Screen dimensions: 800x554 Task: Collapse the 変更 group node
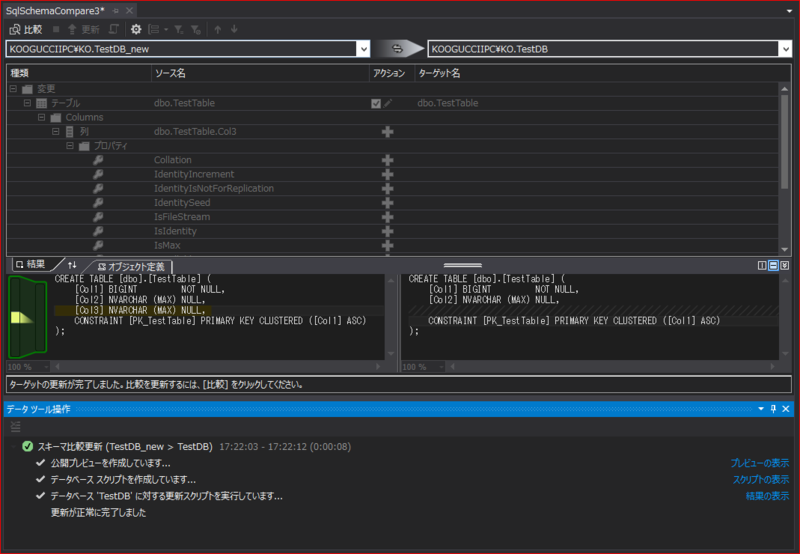click(x=13, y=89)
